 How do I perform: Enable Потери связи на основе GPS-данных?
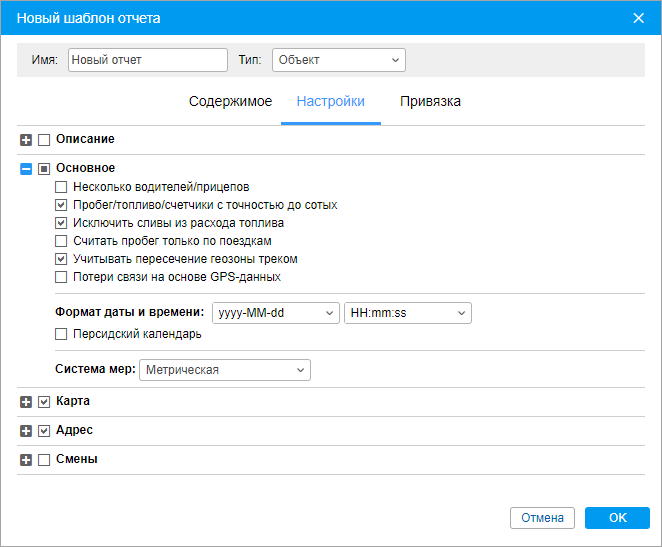[x=61, y=277]
